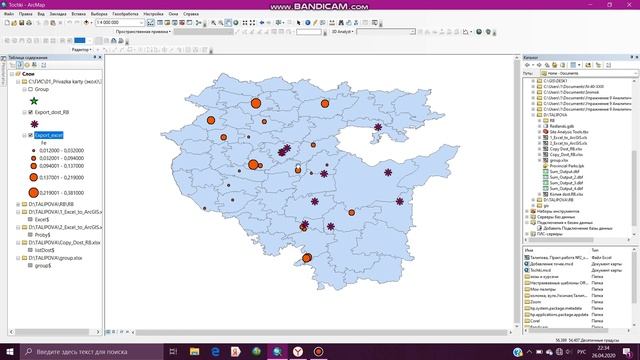
Task: Open the Правка menu
Action: (25, 14)
